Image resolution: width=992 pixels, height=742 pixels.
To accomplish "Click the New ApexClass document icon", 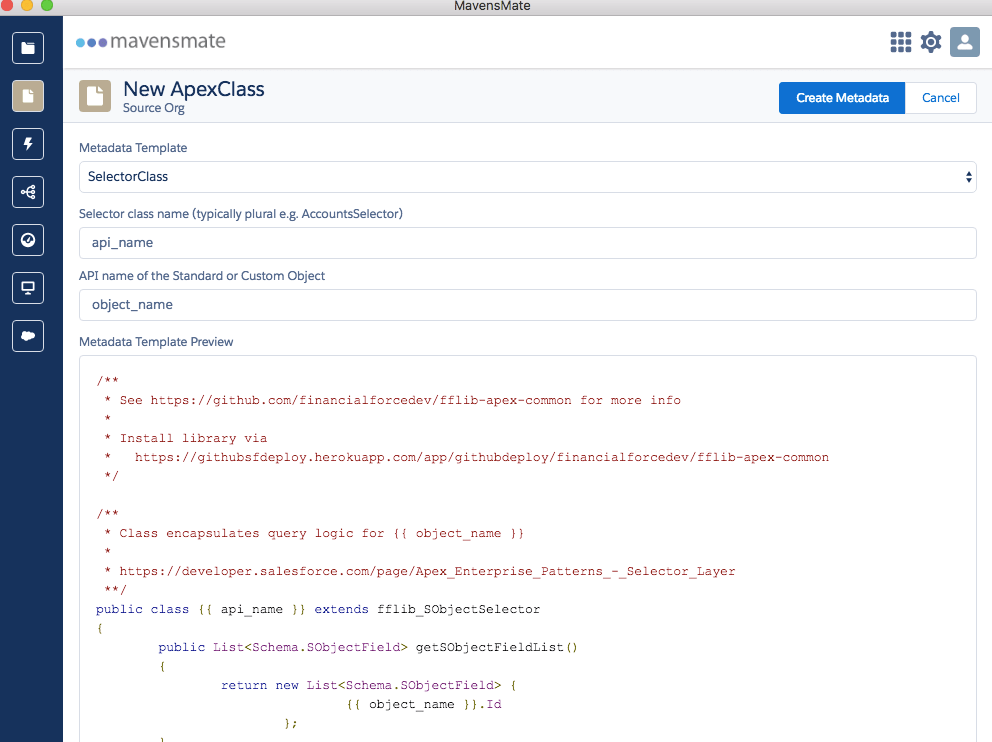I will pyautogui.click(x=95, y=96).
